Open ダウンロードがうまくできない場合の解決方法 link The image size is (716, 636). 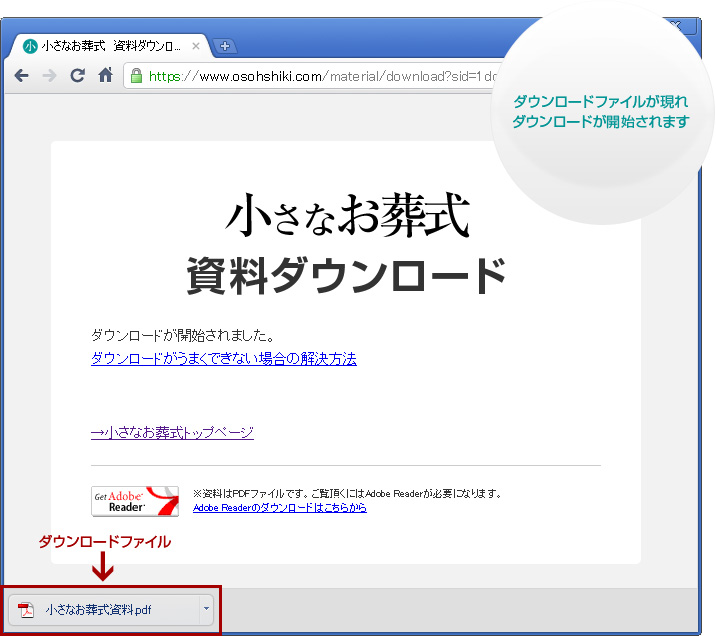click(224, 359)
